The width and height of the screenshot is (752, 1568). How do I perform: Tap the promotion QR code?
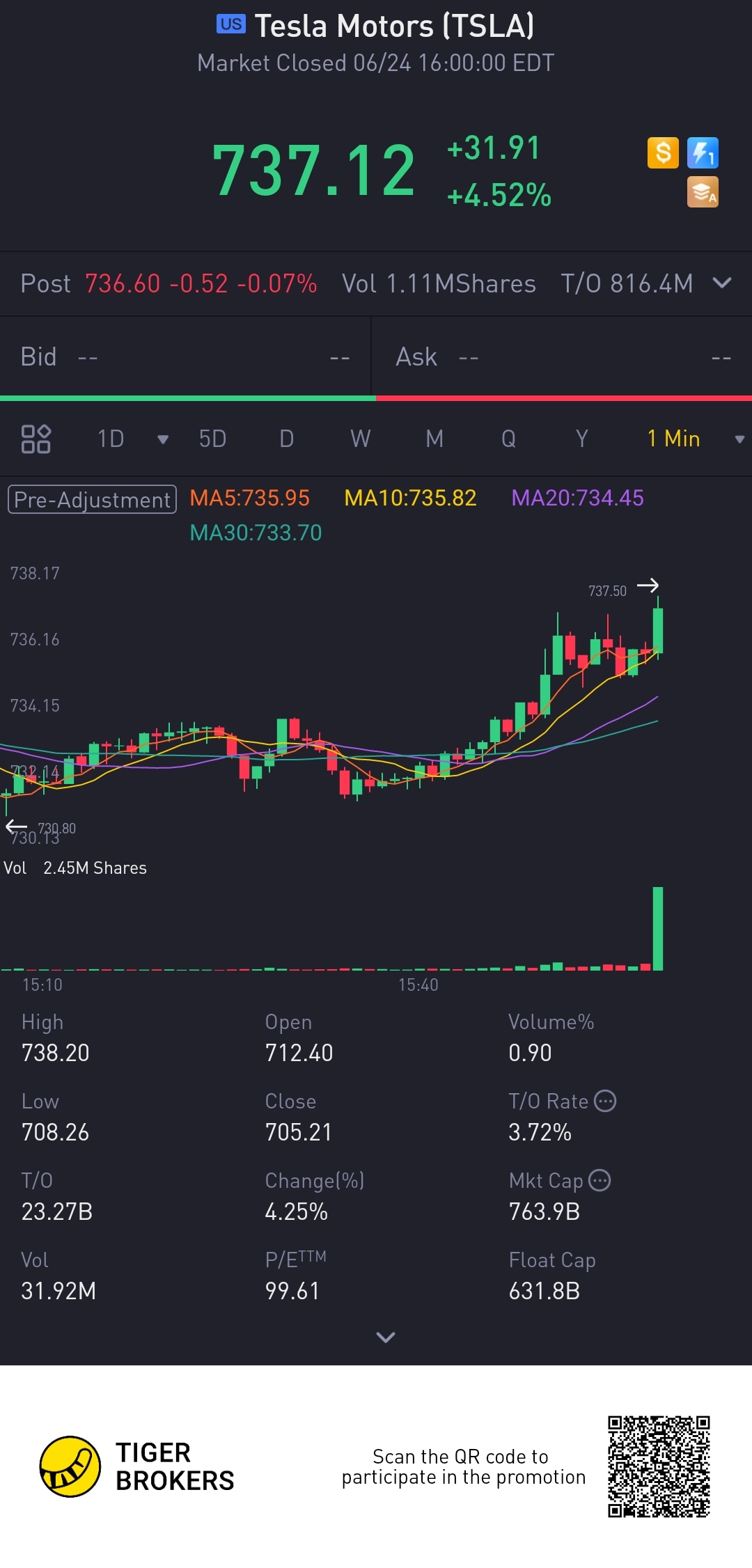659,1466
